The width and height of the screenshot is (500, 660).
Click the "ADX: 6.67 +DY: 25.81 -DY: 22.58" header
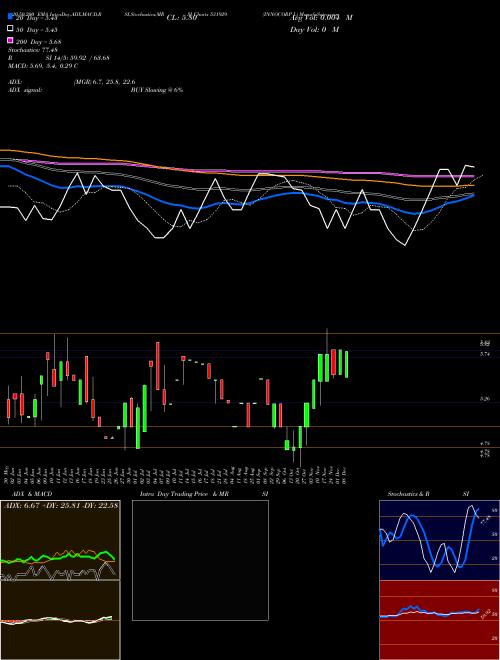61,505
